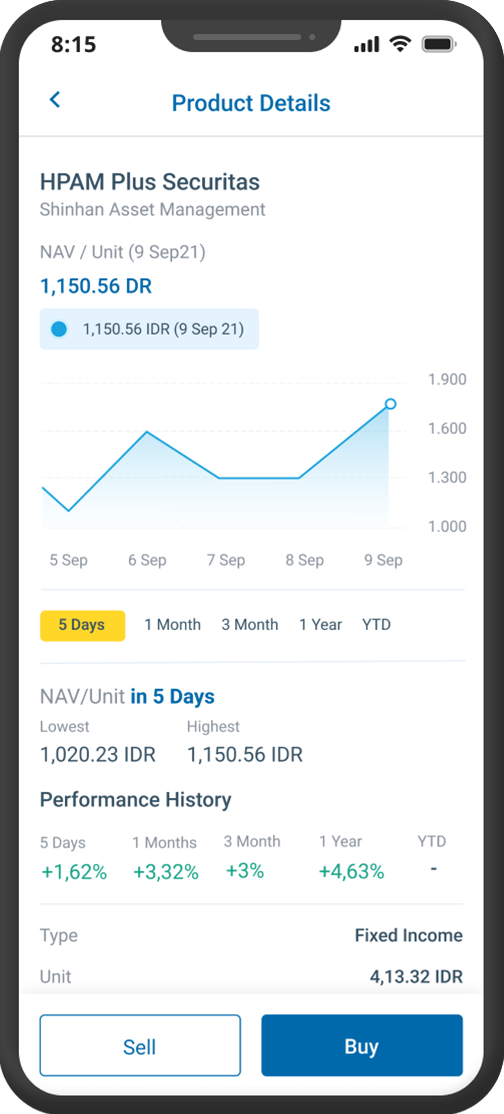The height and width of the screenshot is (1114, 504).
Task: Click the HPAM Plus Securitas title
Action: 150,182
